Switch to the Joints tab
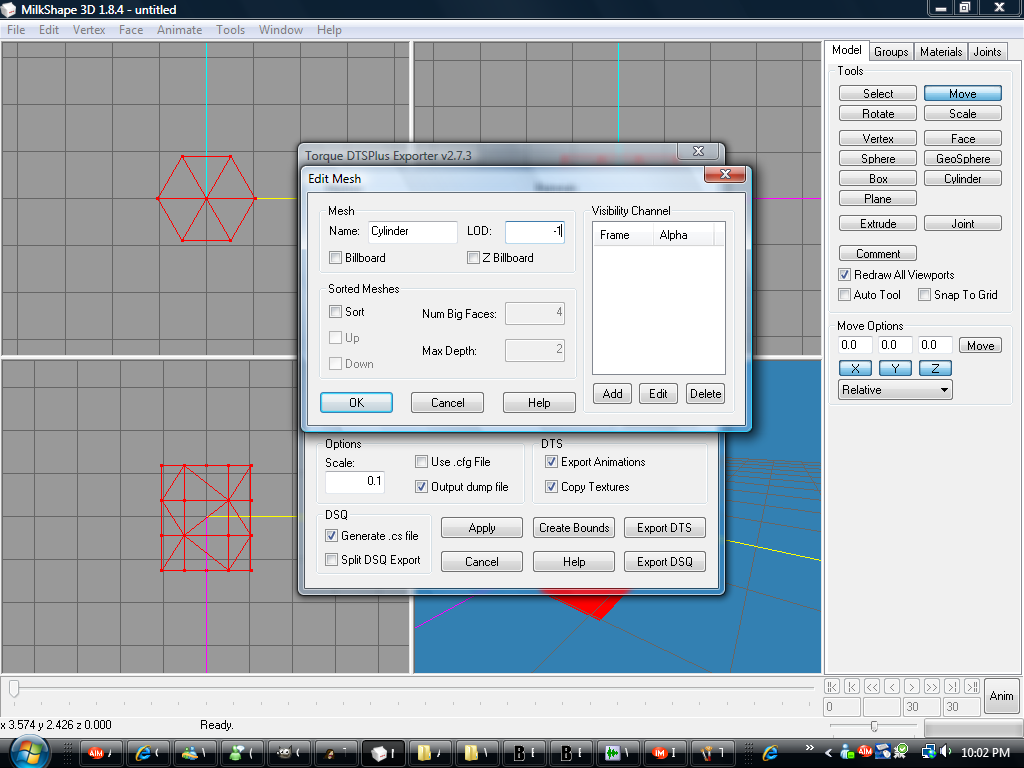Image resolution: width=1024 pixels, height=768 pixels. click(987, 52)
